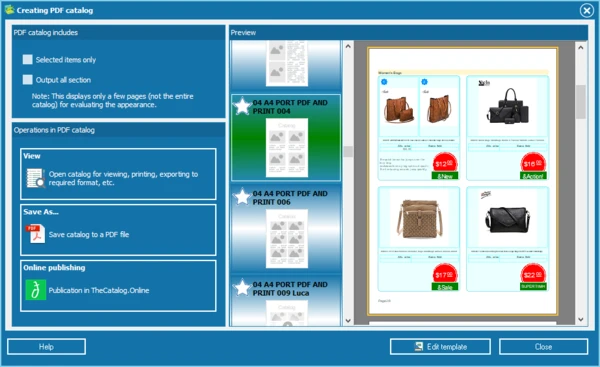Click the 'Preview' panel header
This screenshot has width=600, height=367.
[408, 33]
